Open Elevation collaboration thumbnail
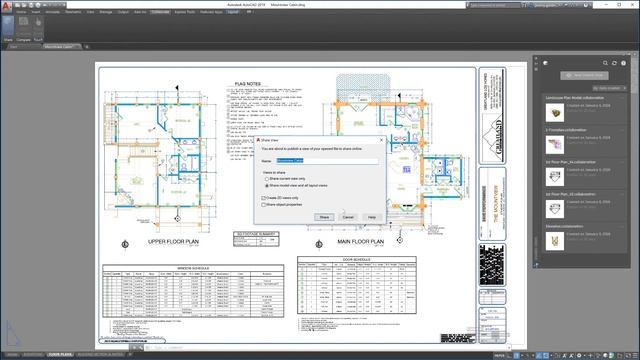The image size is (640, 360). tap(555, 241)
